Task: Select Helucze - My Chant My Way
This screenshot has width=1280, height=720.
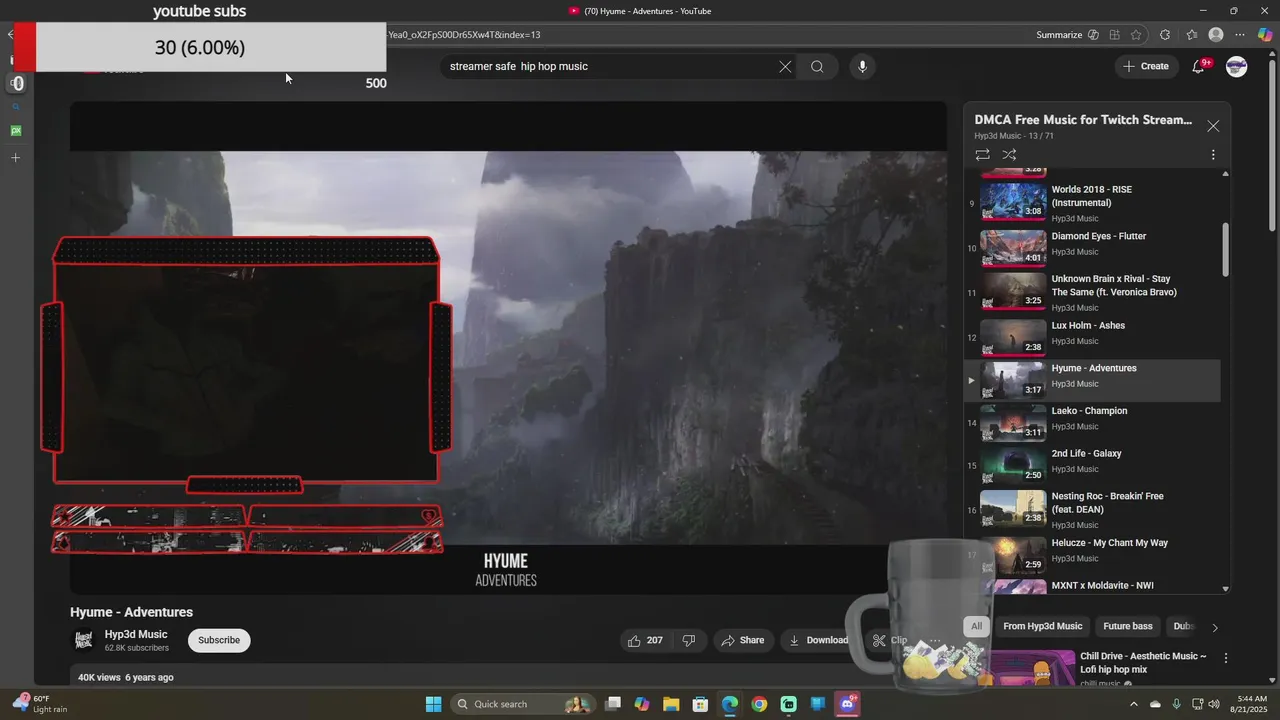Action: 1092,554
